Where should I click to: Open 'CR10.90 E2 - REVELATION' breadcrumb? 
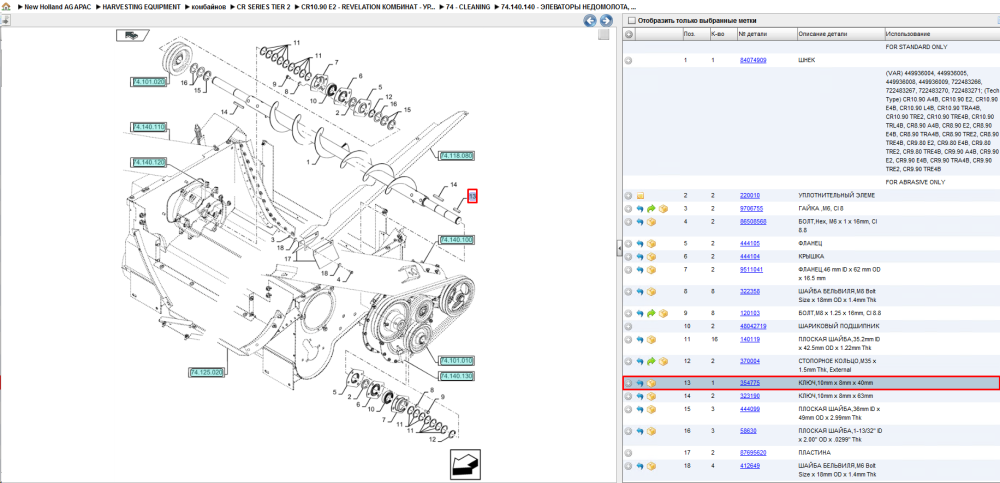(x=367, y=6)
